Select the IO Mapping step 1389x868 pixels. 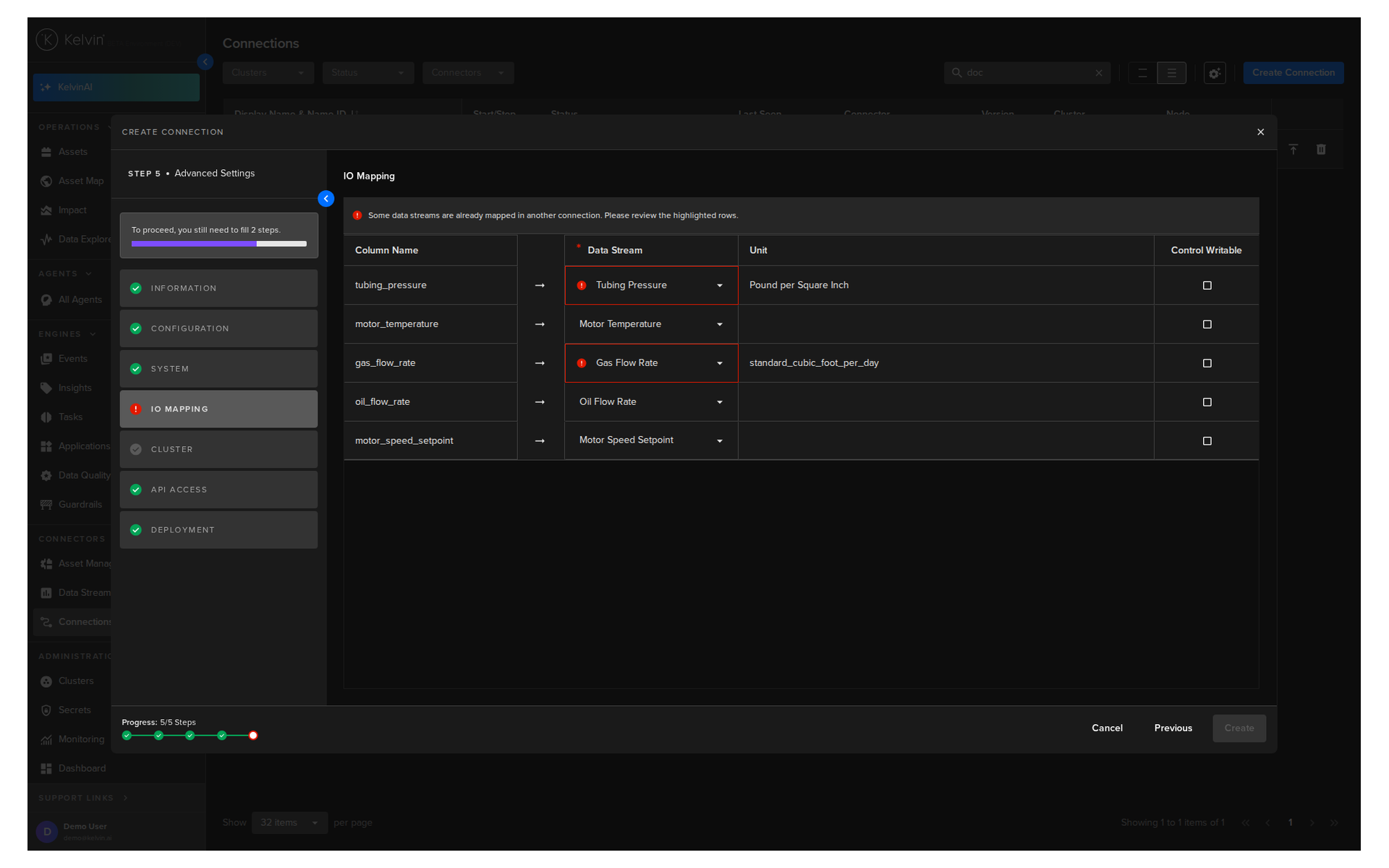pos(218,409)
